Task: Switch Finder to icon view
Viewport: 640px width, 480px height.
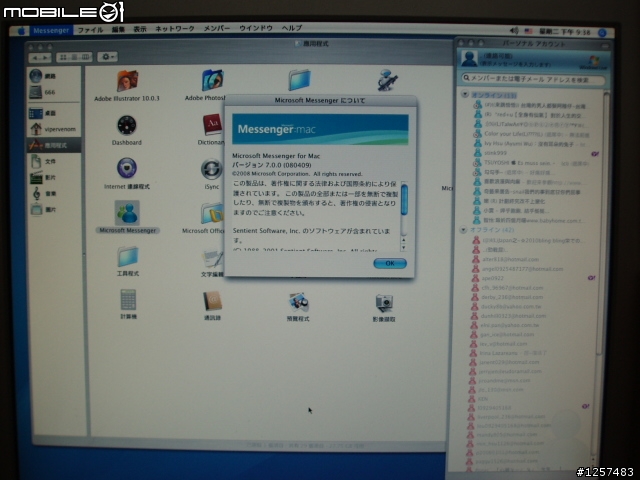Action: coord(63,57)
